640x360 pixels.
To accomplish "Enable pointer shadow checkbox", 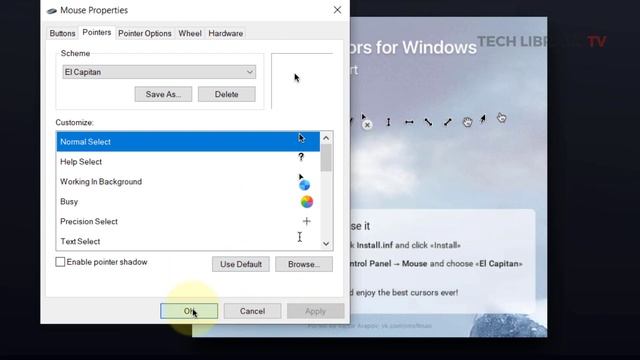I will click(x=60, y=262).
